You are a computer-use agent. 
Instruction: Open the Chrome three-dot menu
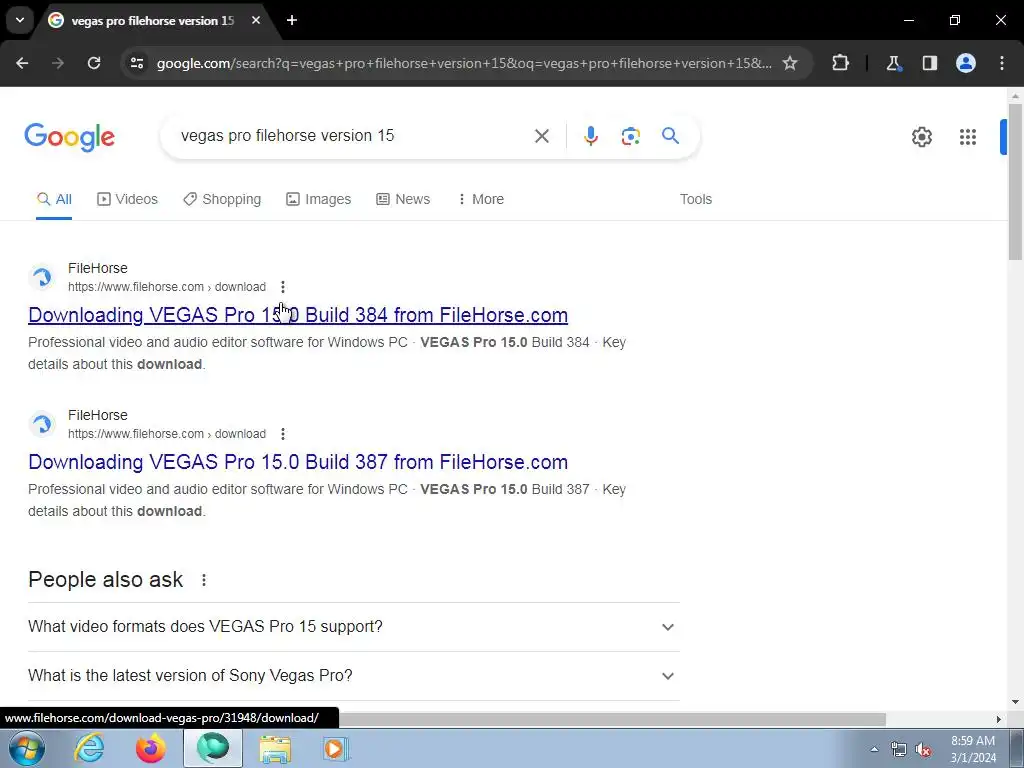[x=1002, y=63]
